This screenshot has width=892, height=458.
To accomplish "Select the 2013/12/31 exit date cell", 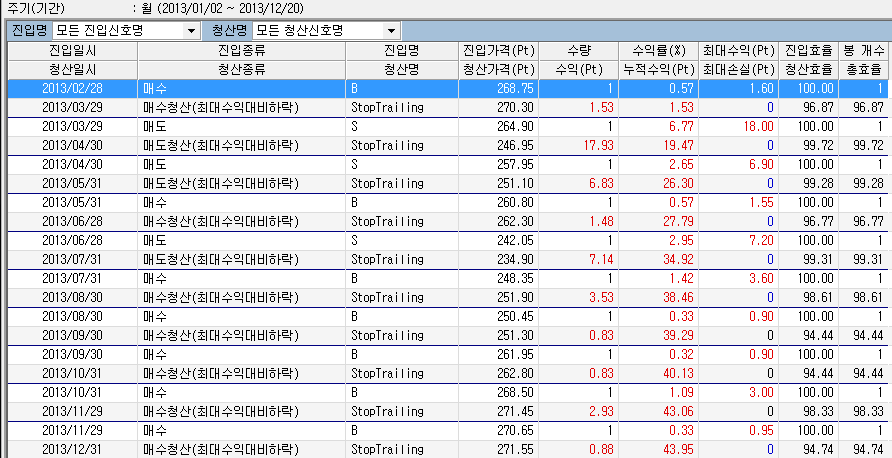I will [72, 449].
